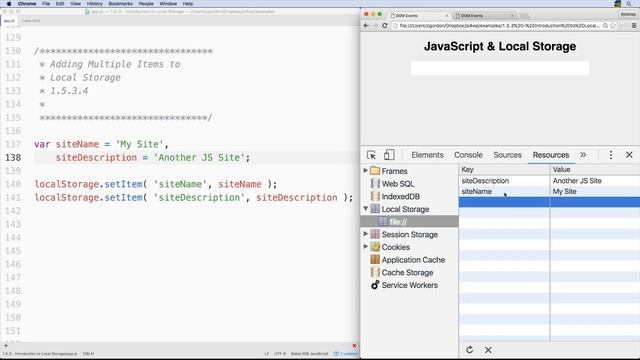This screenshot has width=640, height=360.
Task: Open the Chrome hamburger menu
Action: [x=634, y=25]
